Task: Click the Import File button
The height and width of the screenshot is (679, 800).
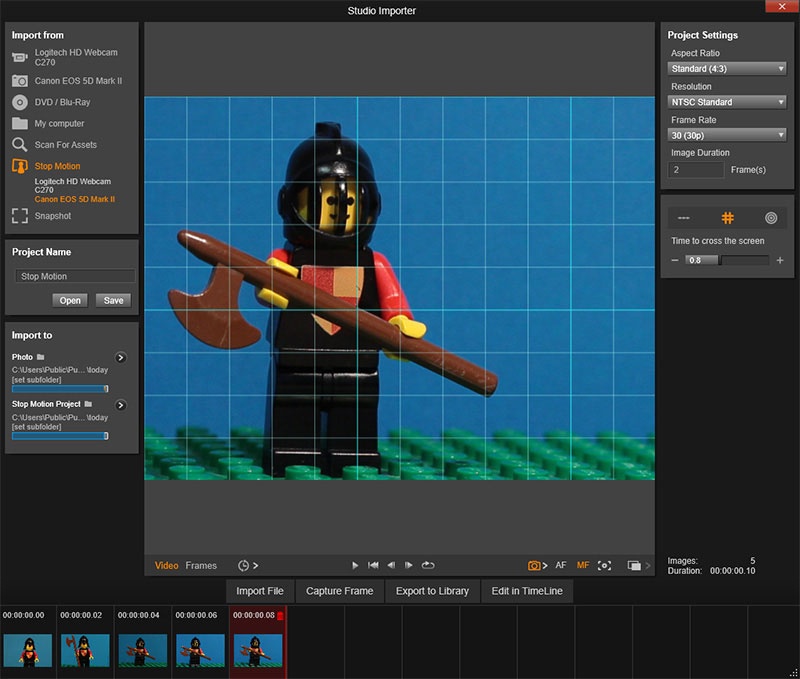Action: pyautogui.click(x=260, y=591)
